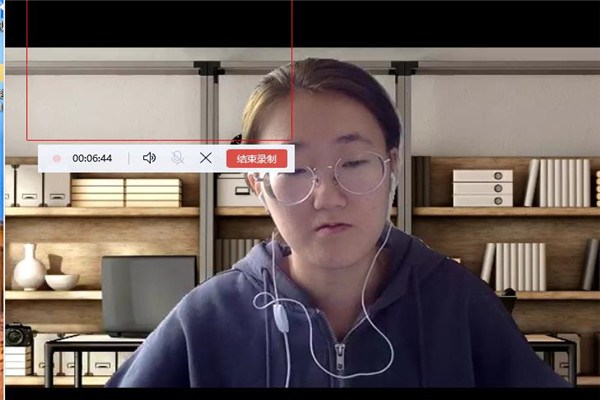Click the divider line after the timer
The width and height of the screenshot is (600, 400).
[x=129, y=158]
